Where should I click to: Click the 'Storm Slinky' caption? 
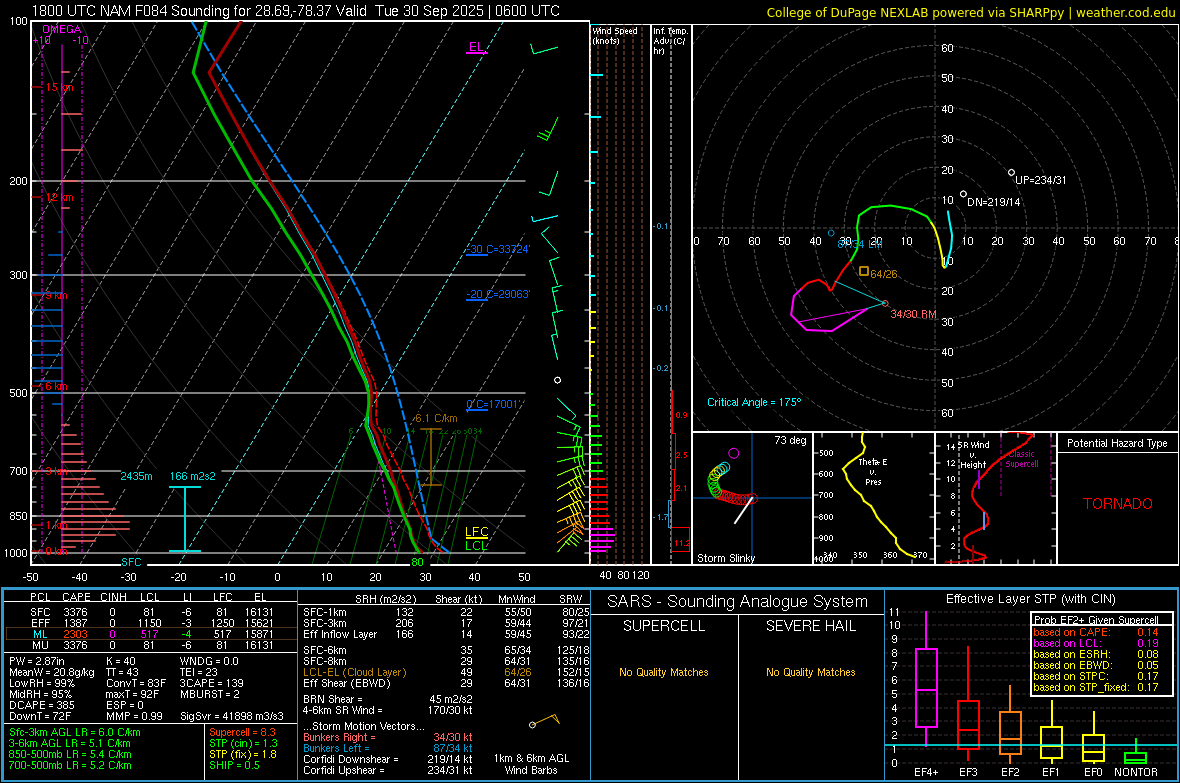(x=725, y=558)
